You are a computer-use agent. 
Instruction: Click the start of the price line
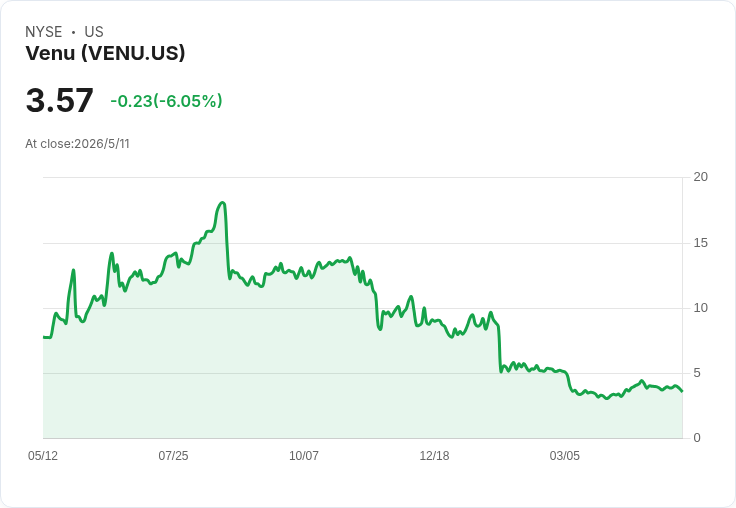[44, 337]
